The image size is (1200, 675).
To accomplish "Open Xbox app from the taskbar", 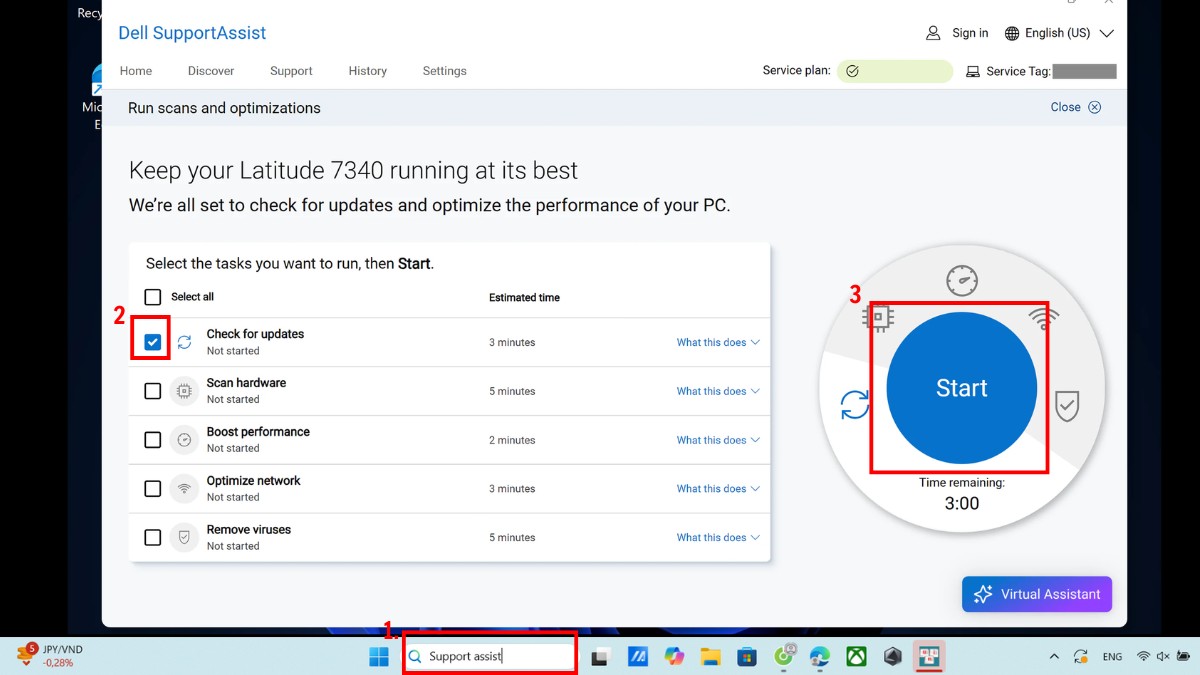I will tap(856, 657).
